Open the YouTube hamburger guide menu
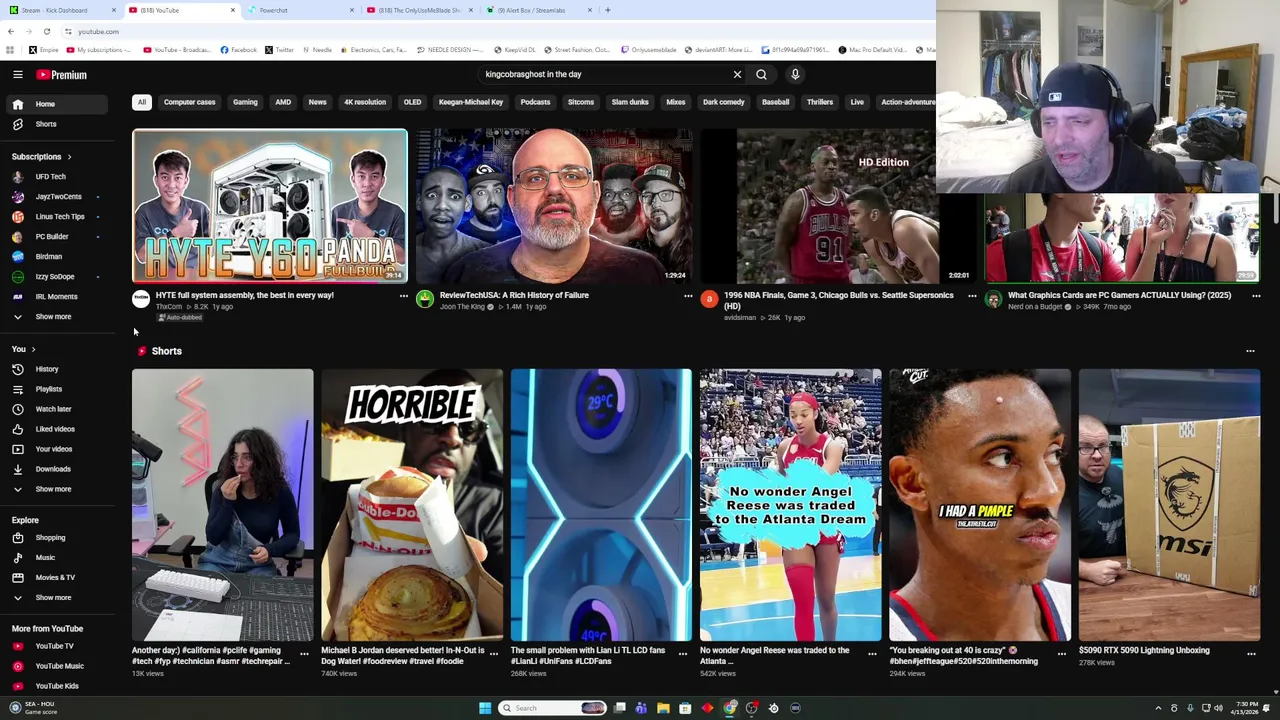The height and width of the screenshot is (720, 1280). [17, 74]
